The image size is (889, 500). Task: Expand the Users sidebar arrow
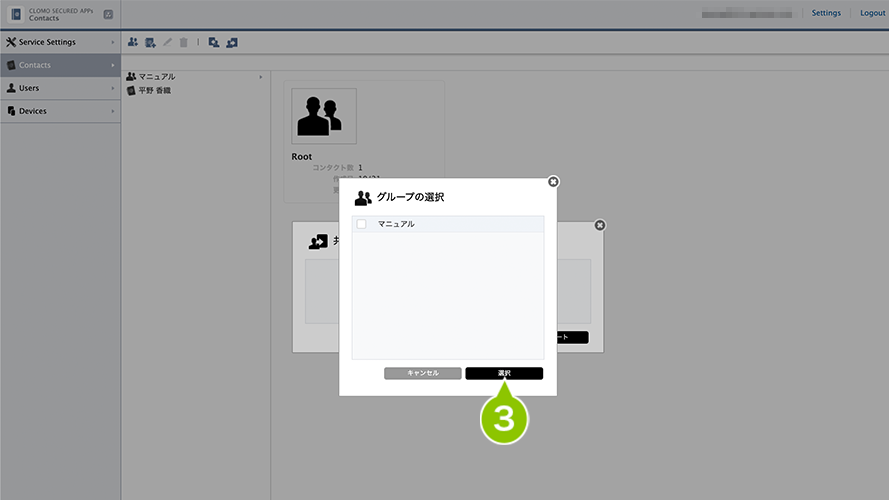[112, 88]
